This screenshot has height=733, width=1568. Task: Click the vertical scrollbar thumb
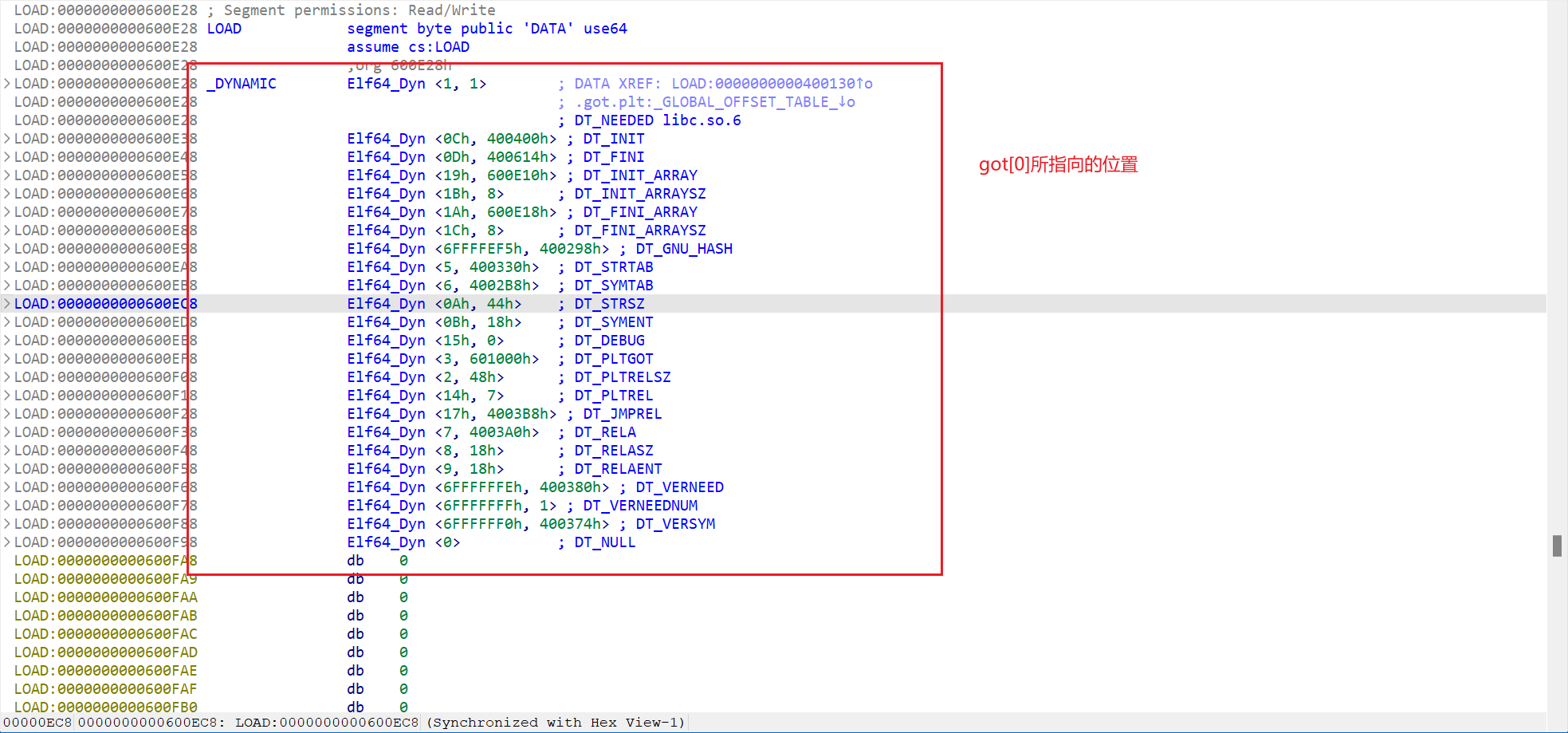1556,546
